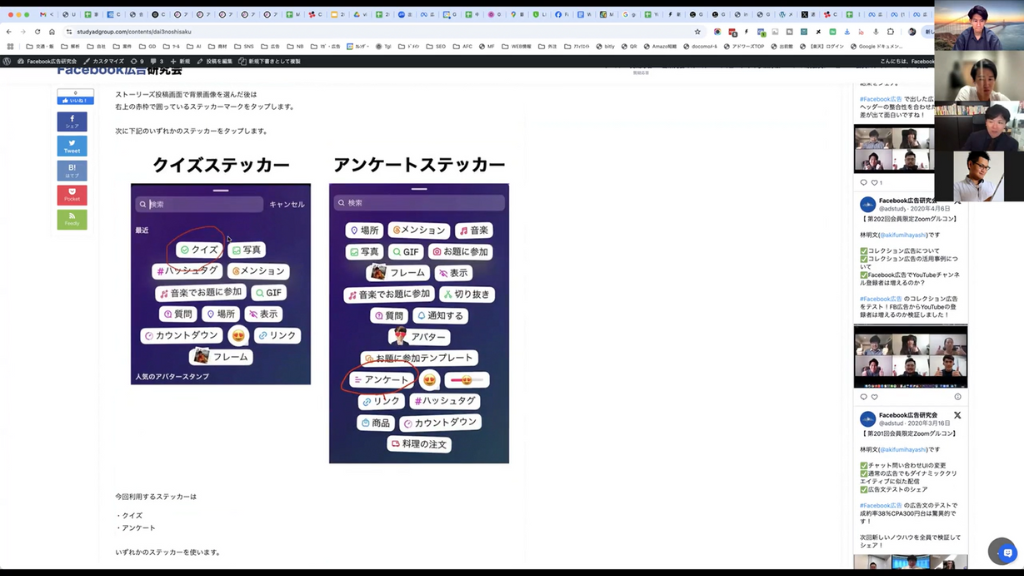Reply to the 第202回 tweet bubble icon
1024x576 pixels.
point(863,396)
